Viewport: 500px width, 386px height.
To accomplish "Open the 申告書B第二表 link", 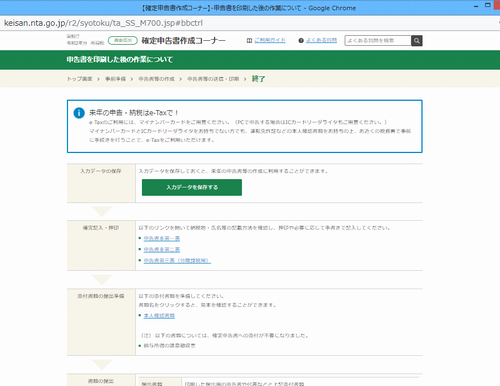I will click(162, 250).
